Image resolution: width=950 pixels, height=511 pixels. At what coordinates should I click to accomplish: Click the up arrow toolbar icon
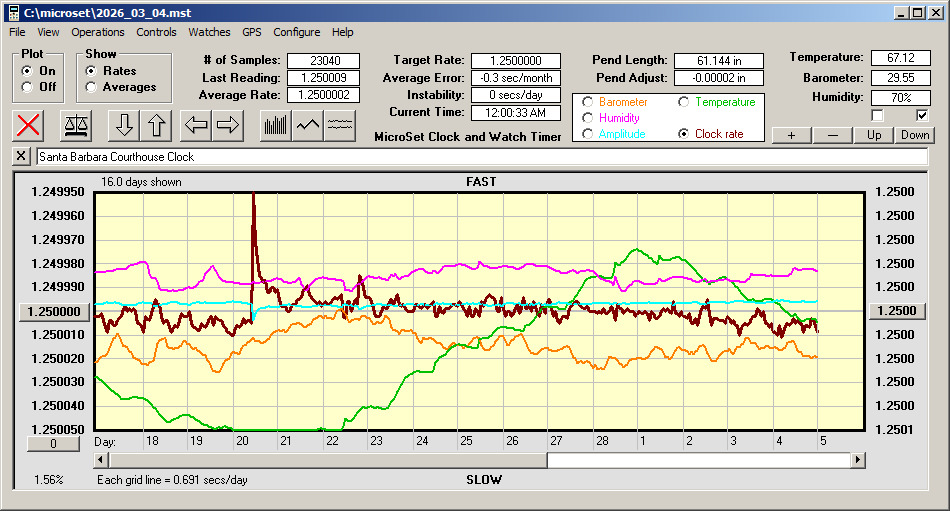pos(156,125)
